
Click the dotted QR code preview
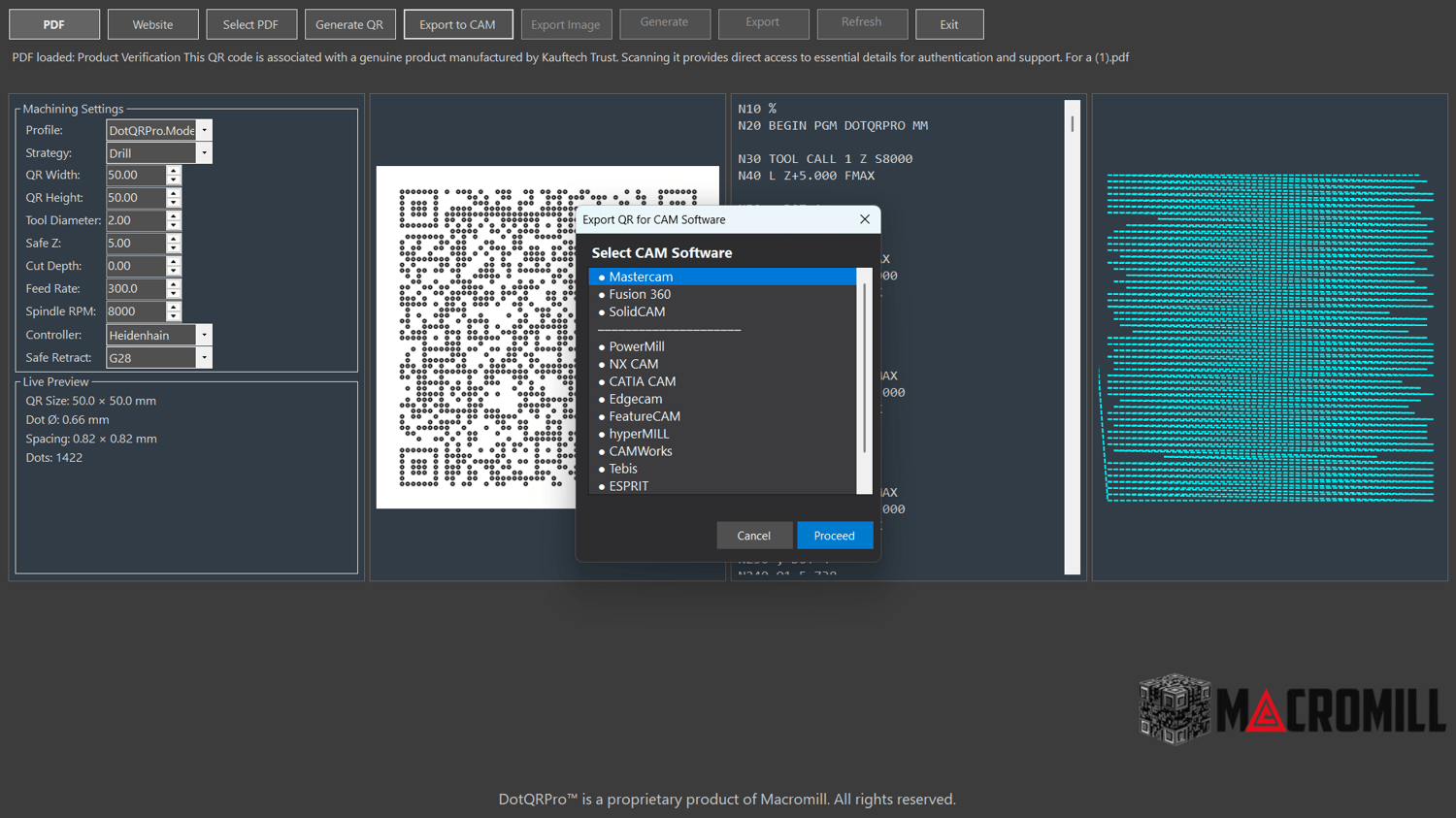click(x=547, y=338)
